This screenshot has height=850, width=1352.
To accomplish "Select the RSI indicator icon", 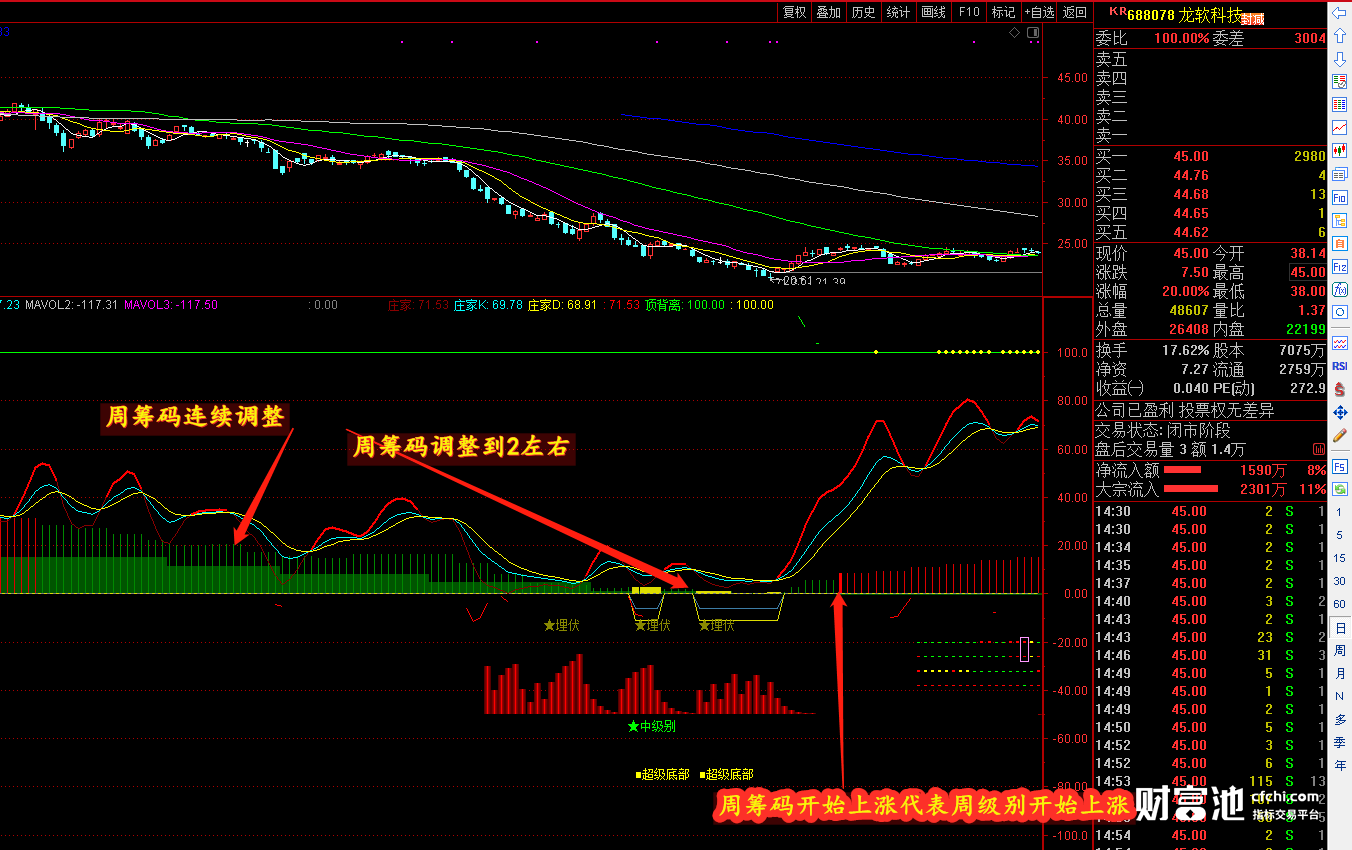I will pyautogui.click(x=1339, y=366).
